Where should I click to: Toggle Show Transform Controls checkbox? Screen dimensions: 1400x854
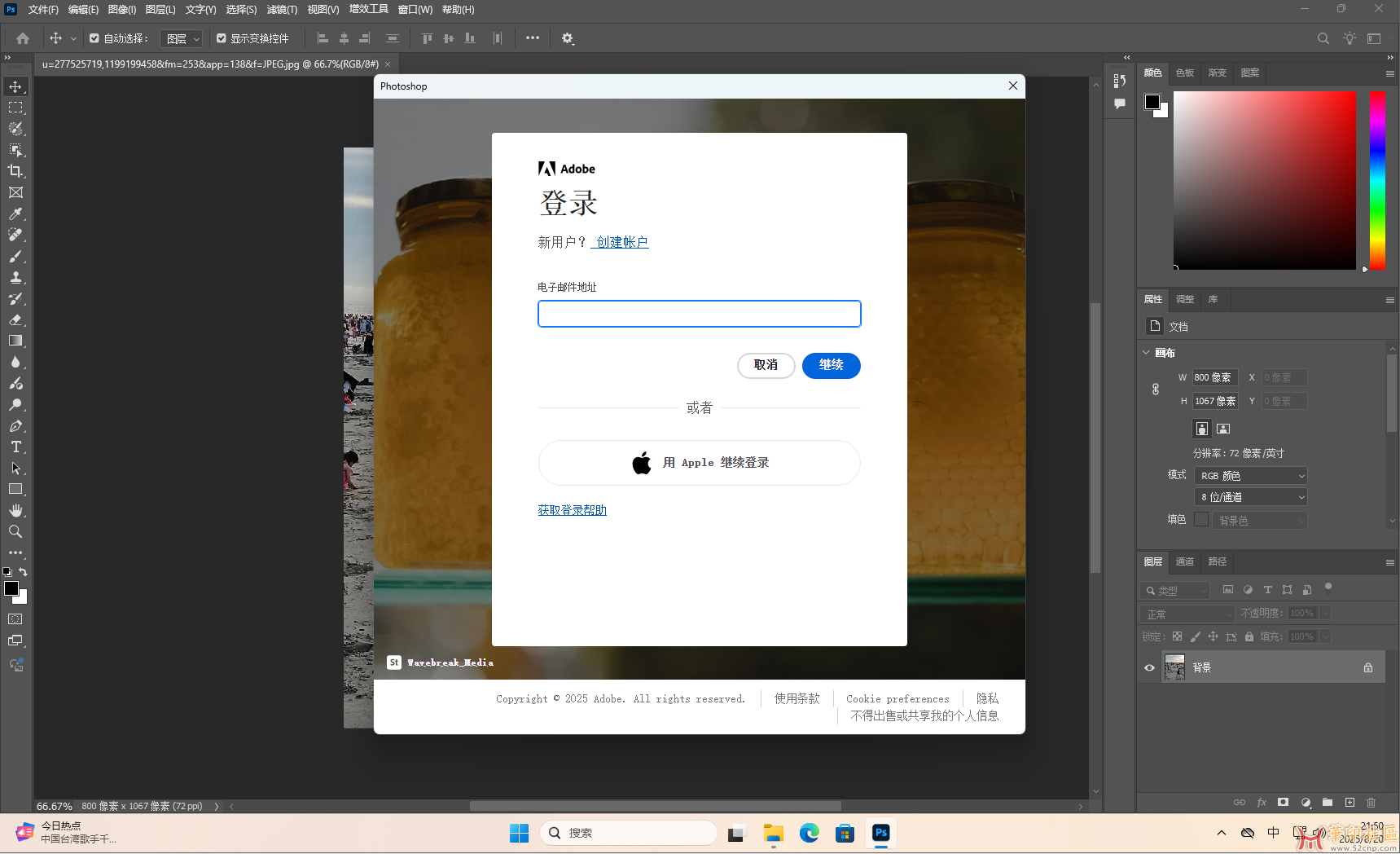(x=222, y=38)
